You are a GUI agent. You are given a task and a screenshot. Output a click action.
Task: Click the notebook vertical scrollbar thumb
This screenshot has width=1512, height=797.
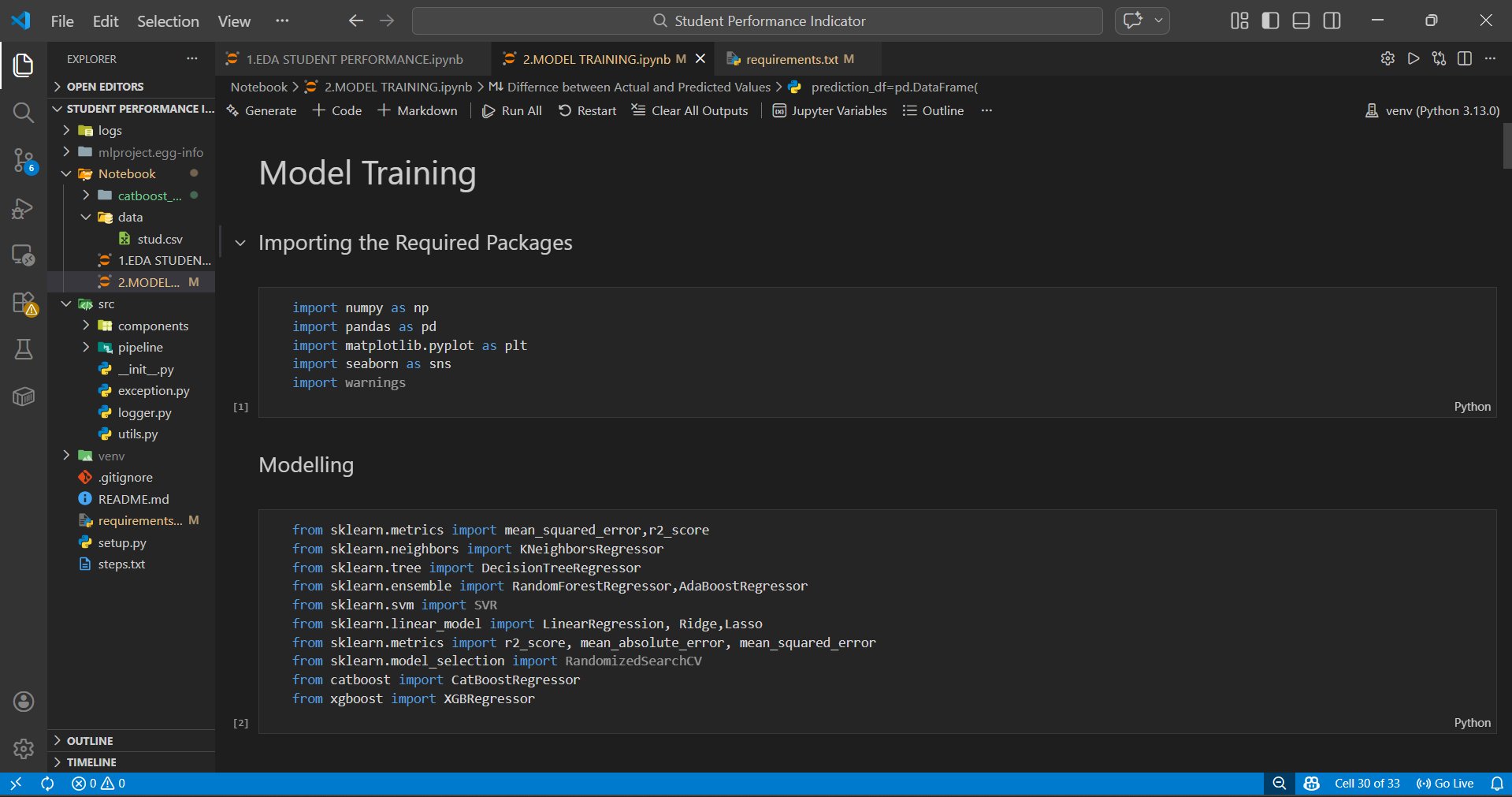pos(1506,147)
